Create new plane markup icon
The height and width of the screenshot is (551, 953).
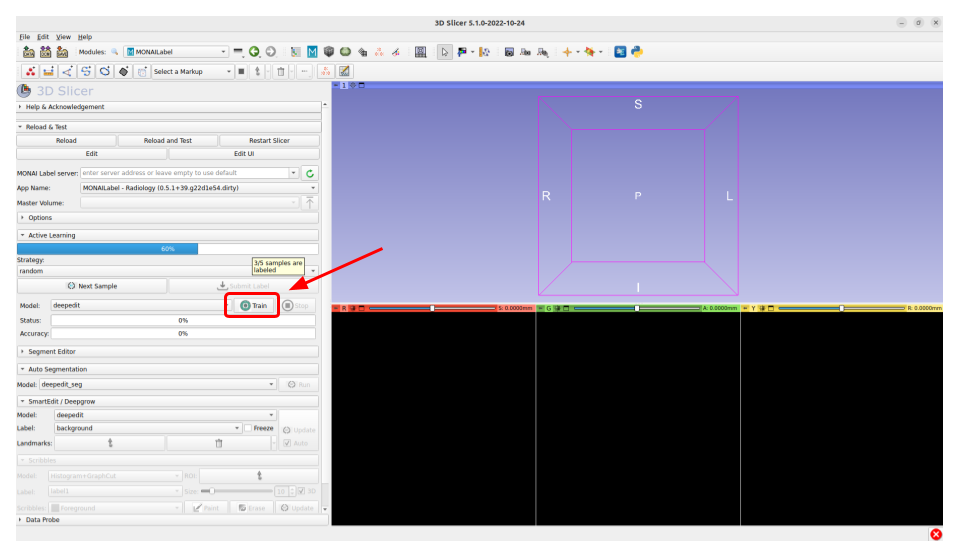123,72
